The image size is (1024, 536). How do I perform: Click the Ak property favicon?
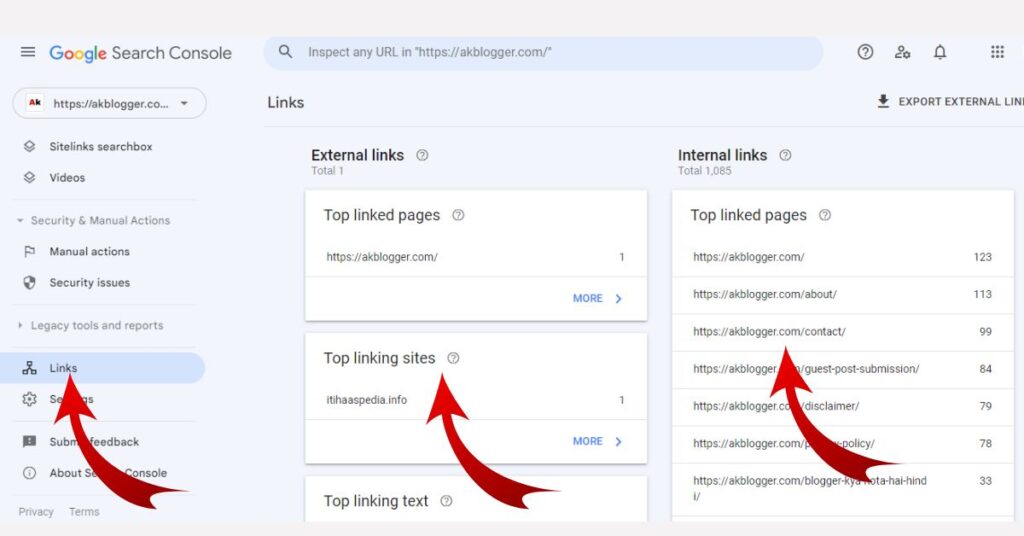pos(35,102)
